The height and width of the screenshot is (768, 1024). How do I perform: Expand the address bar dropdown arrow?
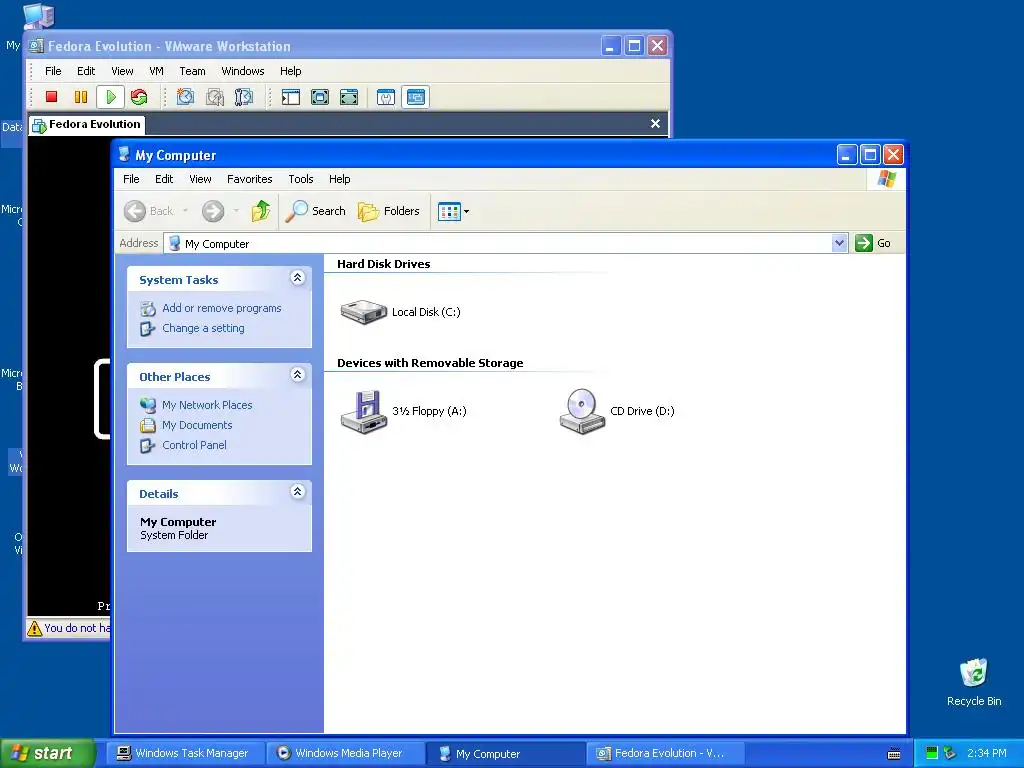click(x=840, y=244)
